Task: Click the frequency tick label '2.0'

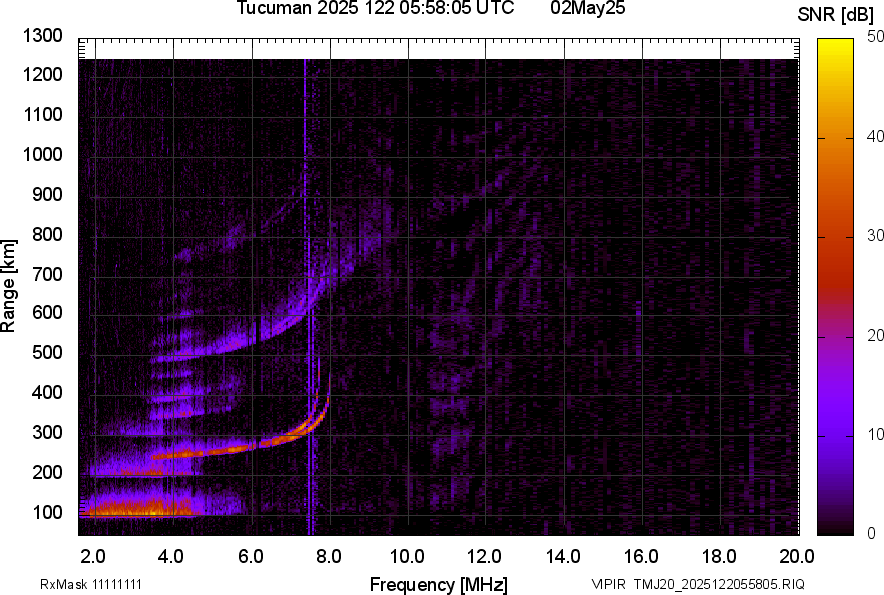Action: point(93,557)
